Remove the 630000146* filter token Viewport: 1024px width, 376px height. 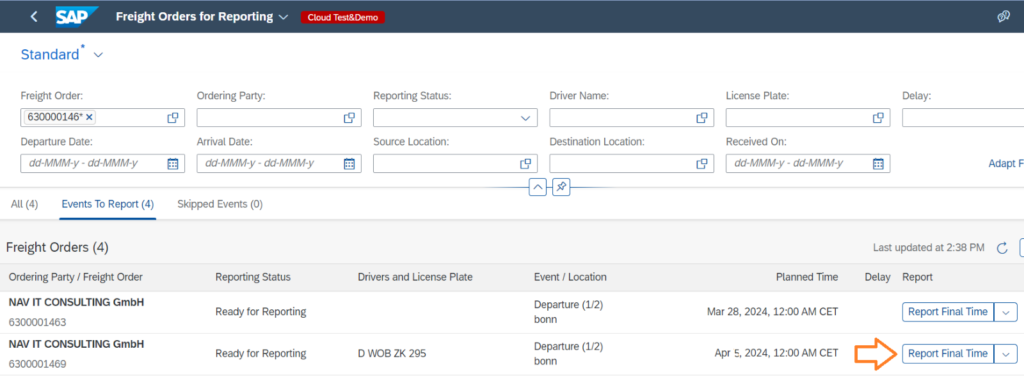tap(89, 118)
